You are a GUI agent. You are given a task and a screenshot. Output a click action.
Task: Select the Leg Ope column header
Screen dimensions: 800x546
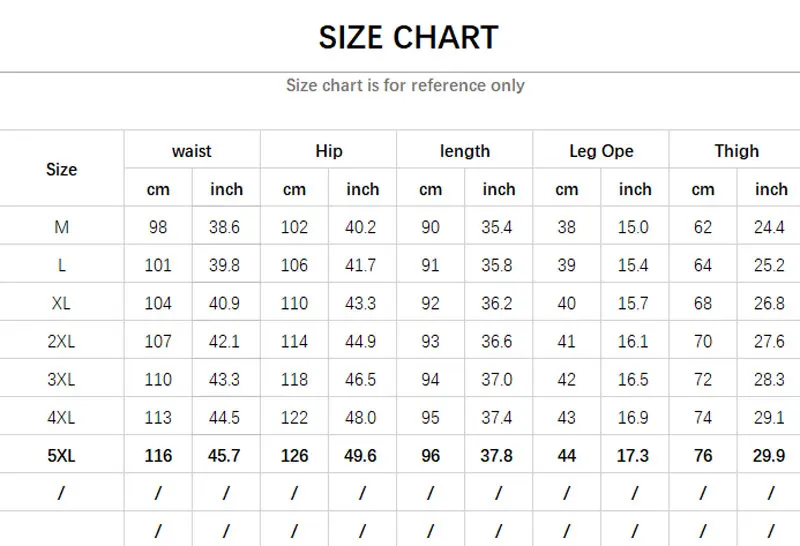click(601, 151)
